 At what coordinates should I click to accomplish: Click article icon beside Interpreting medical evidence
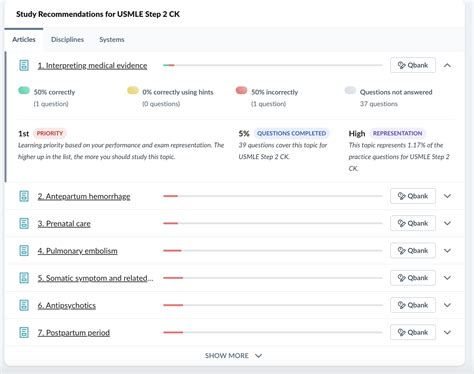(x=24, y=65)
